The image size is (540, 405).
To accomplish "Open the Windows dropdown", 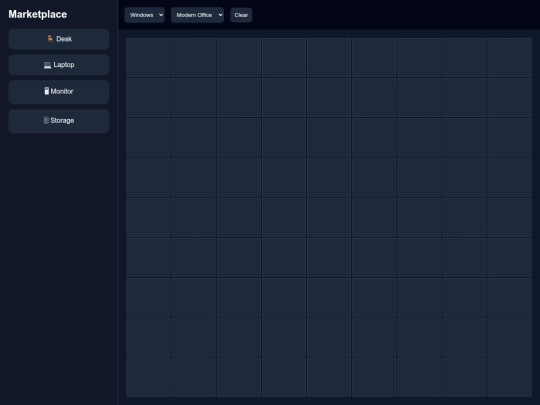I will 145,15.
